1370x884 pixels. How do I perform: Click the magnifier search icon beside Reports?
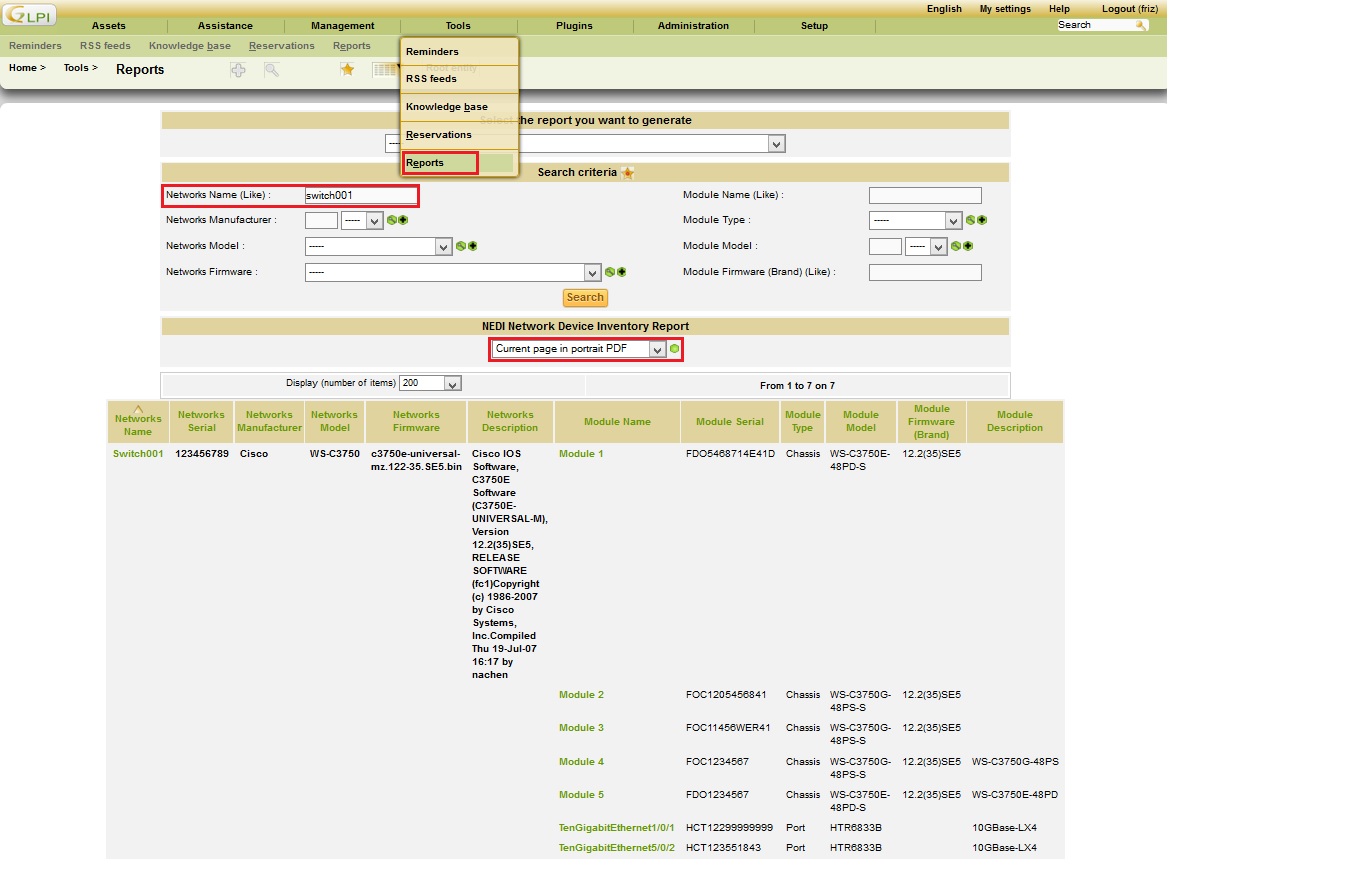[x=271, y=70]
